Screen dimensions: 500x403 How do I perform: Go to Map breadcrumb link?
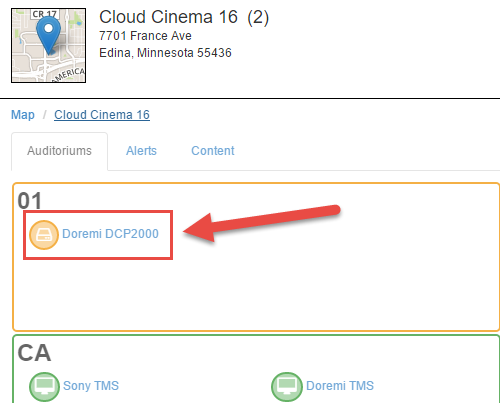23,115
